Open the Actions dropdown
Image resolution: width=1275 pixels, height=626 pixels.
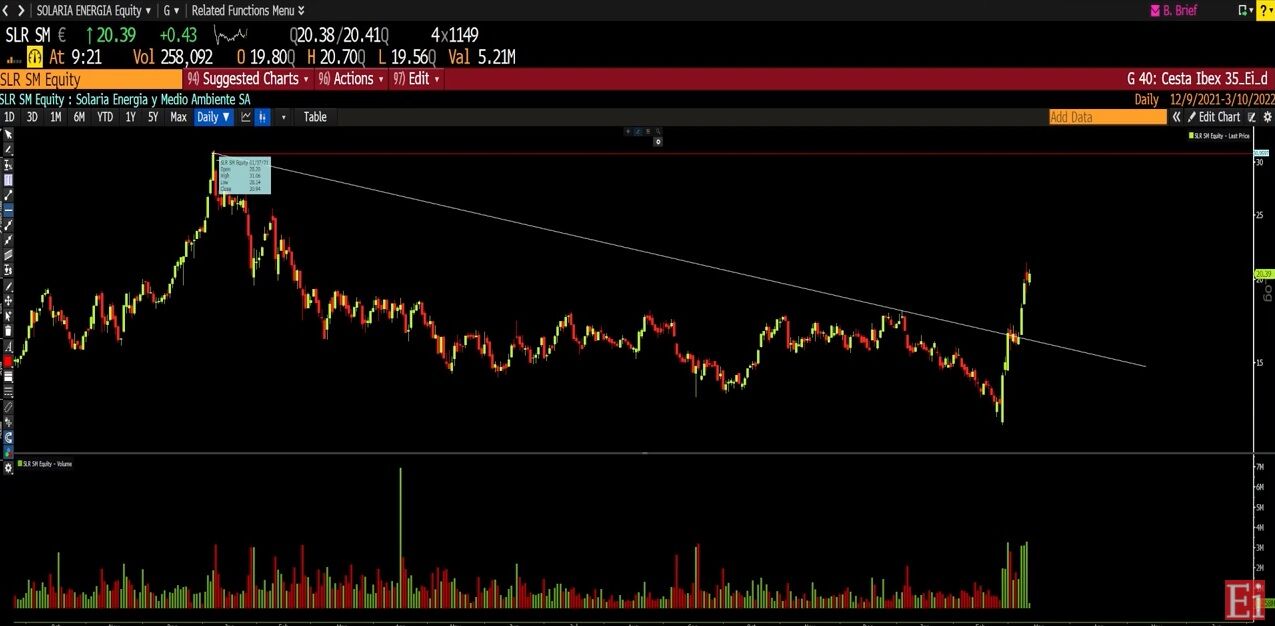[351, 79]
